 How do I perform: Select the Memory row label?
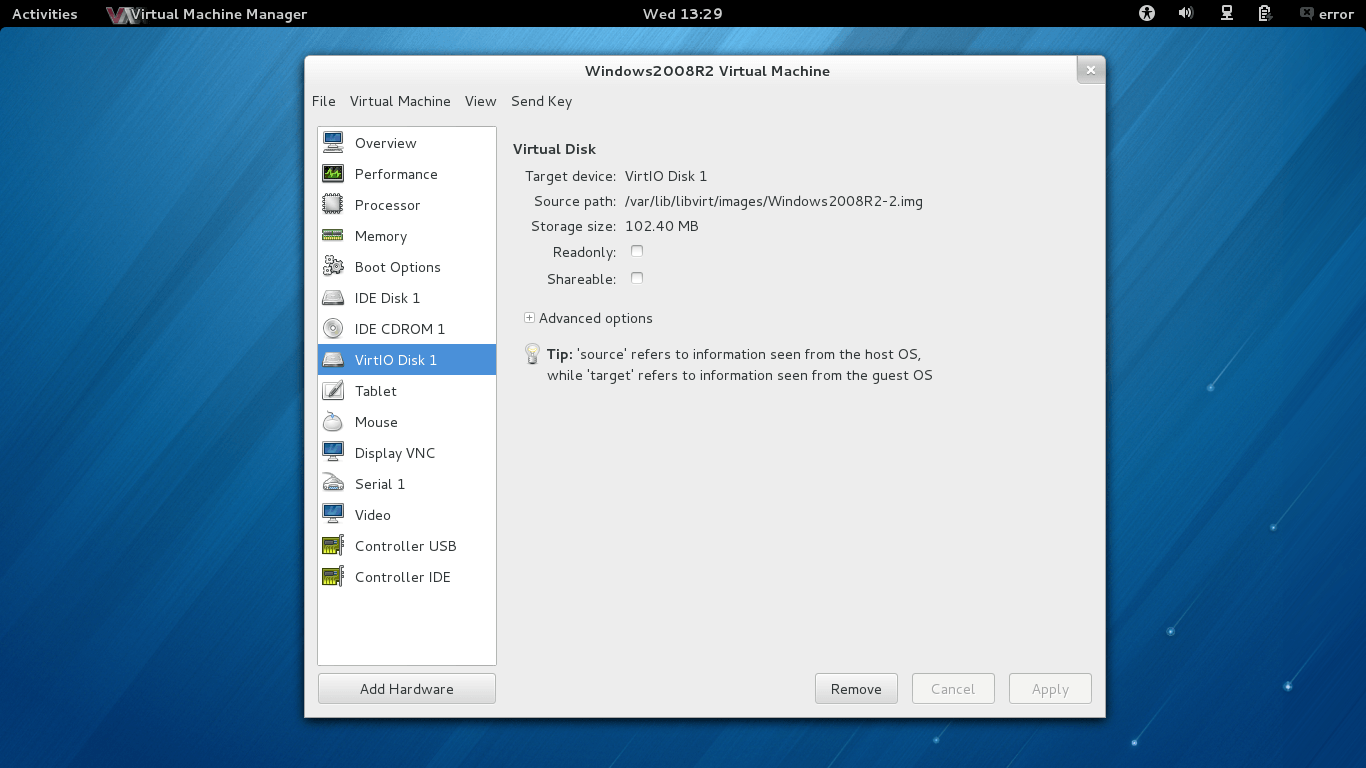(381, 236)
